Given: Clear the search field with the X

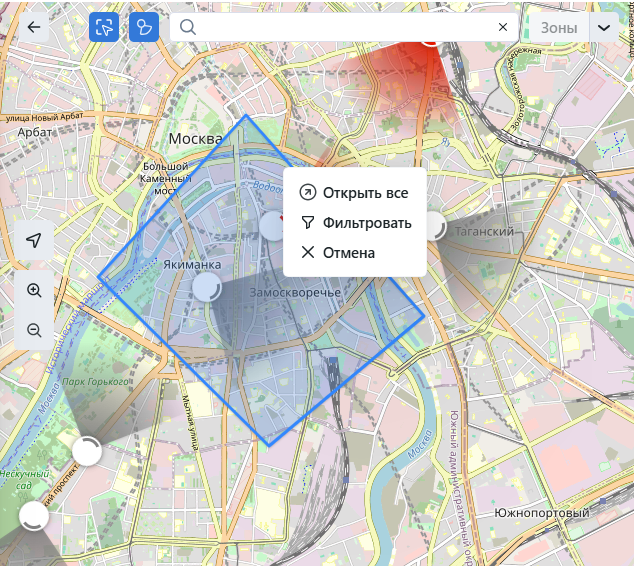Looking at the screenshot, I should click(x=503, y=27).
